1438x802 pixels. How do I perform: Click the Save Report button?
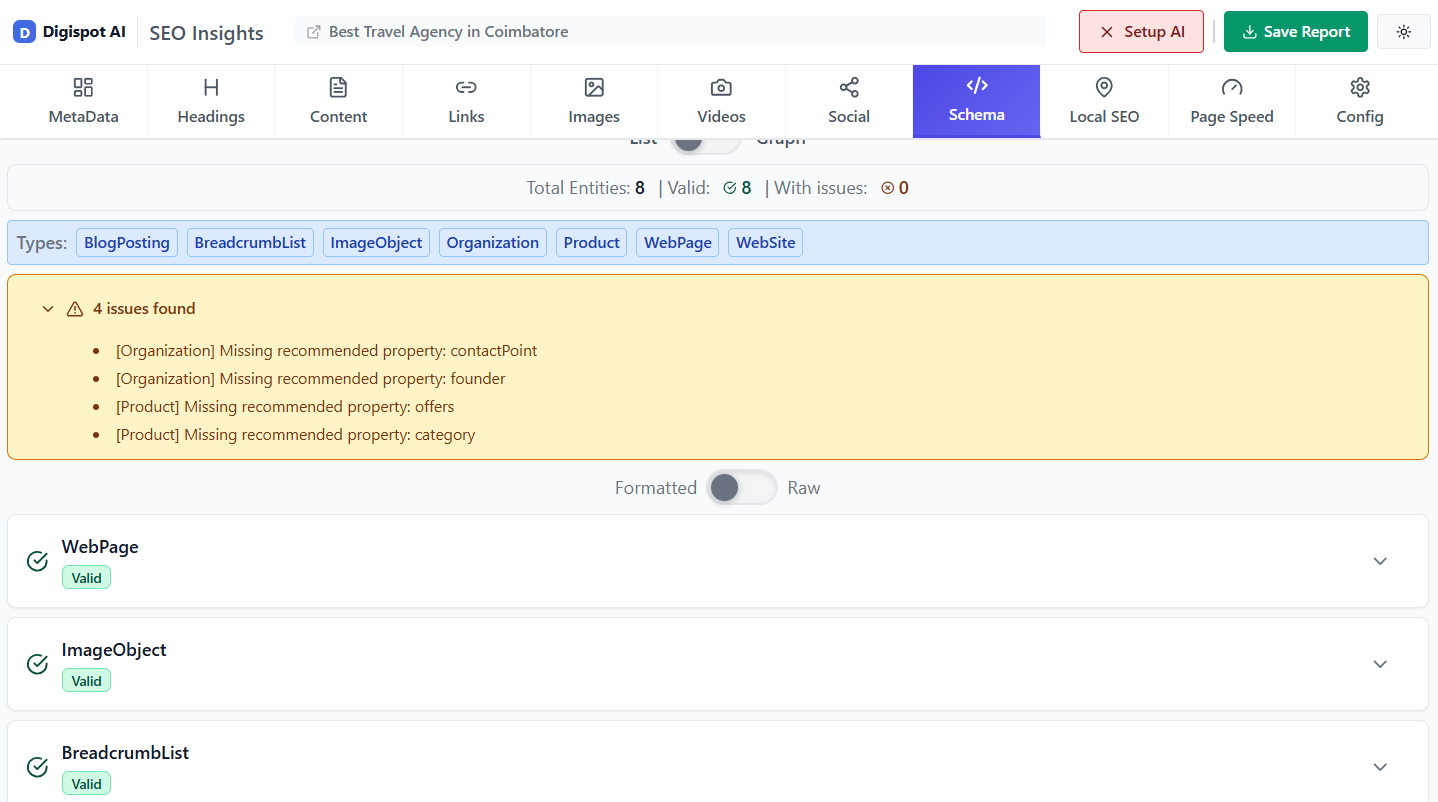(1295, 31)
